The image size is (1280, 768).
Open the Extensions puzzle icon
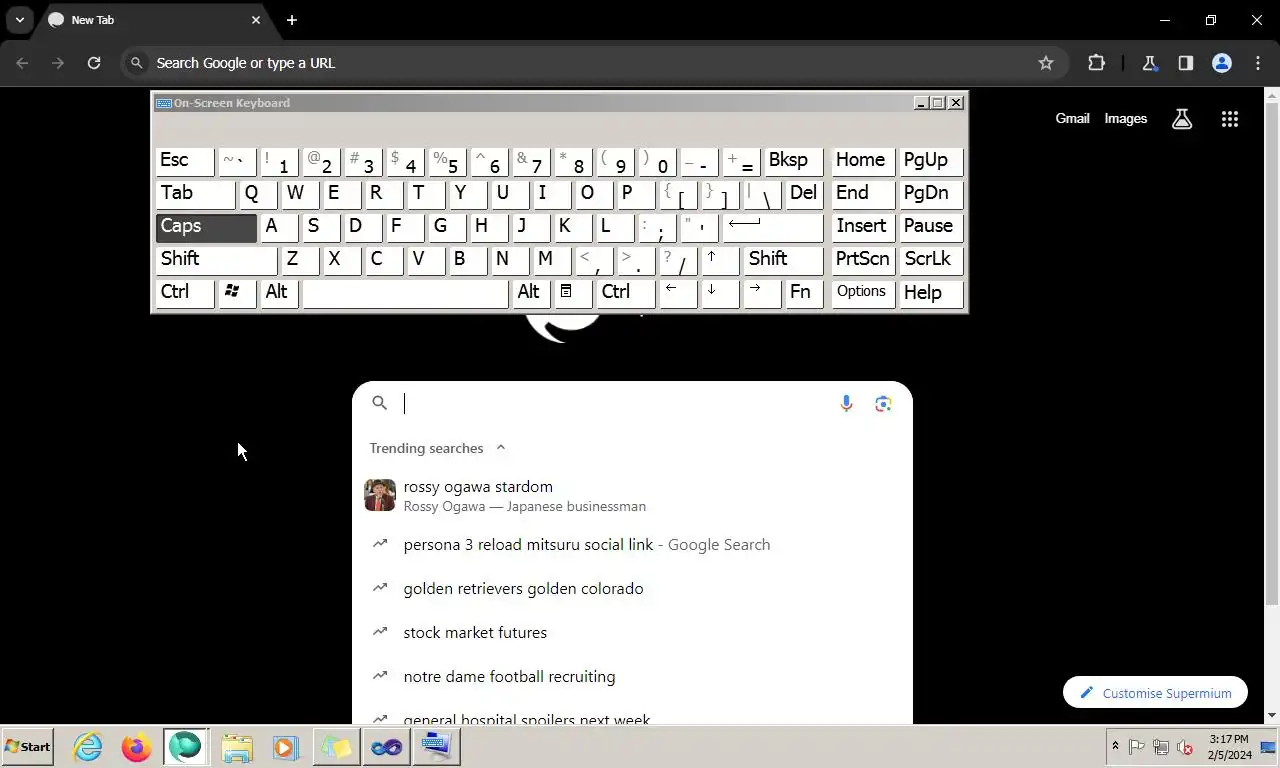[1096, 63]
